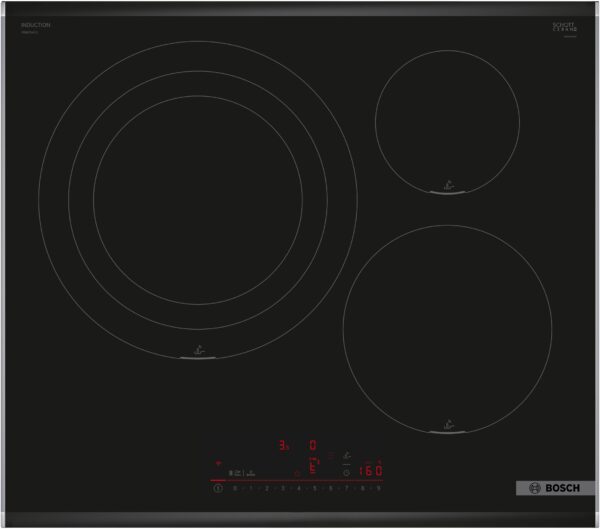The image size is (600, 529).
Task: Select power level 9 on the scale
Action: point(379,488)
